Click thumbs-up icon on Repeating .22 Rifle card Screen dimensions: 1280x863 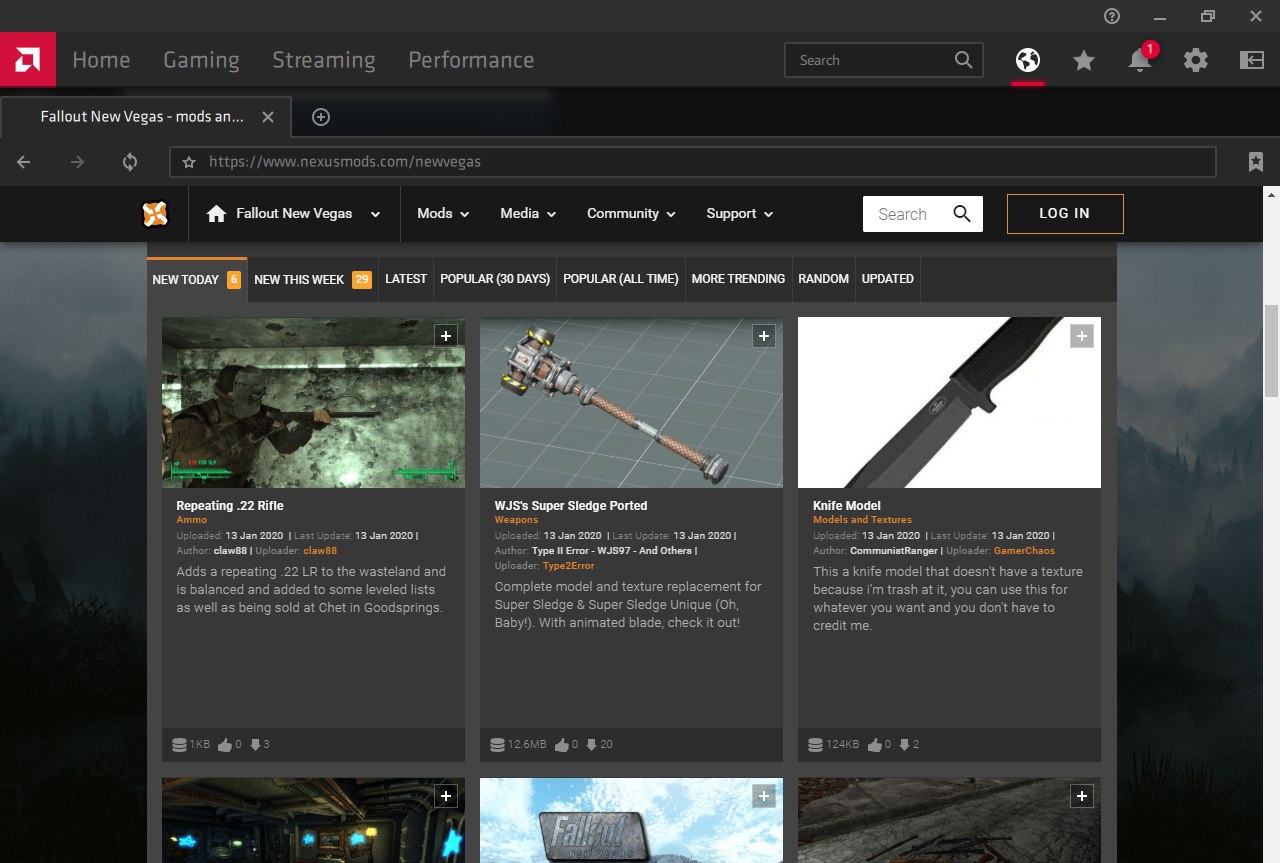click(x=224, y=745)
